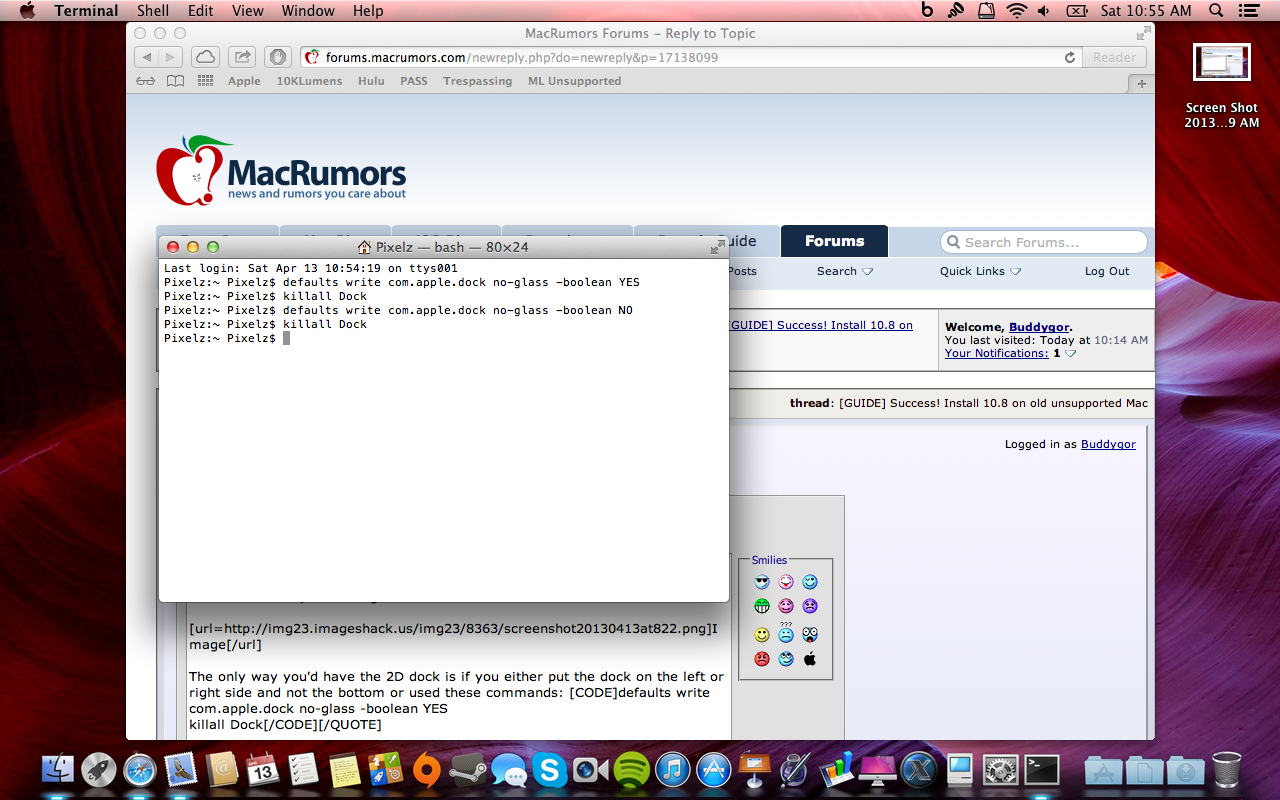The height and width of the screenshot is (800, 1280).
Task: Insert the blue shocked wide-eyed smiley
Action: (810, 634)
